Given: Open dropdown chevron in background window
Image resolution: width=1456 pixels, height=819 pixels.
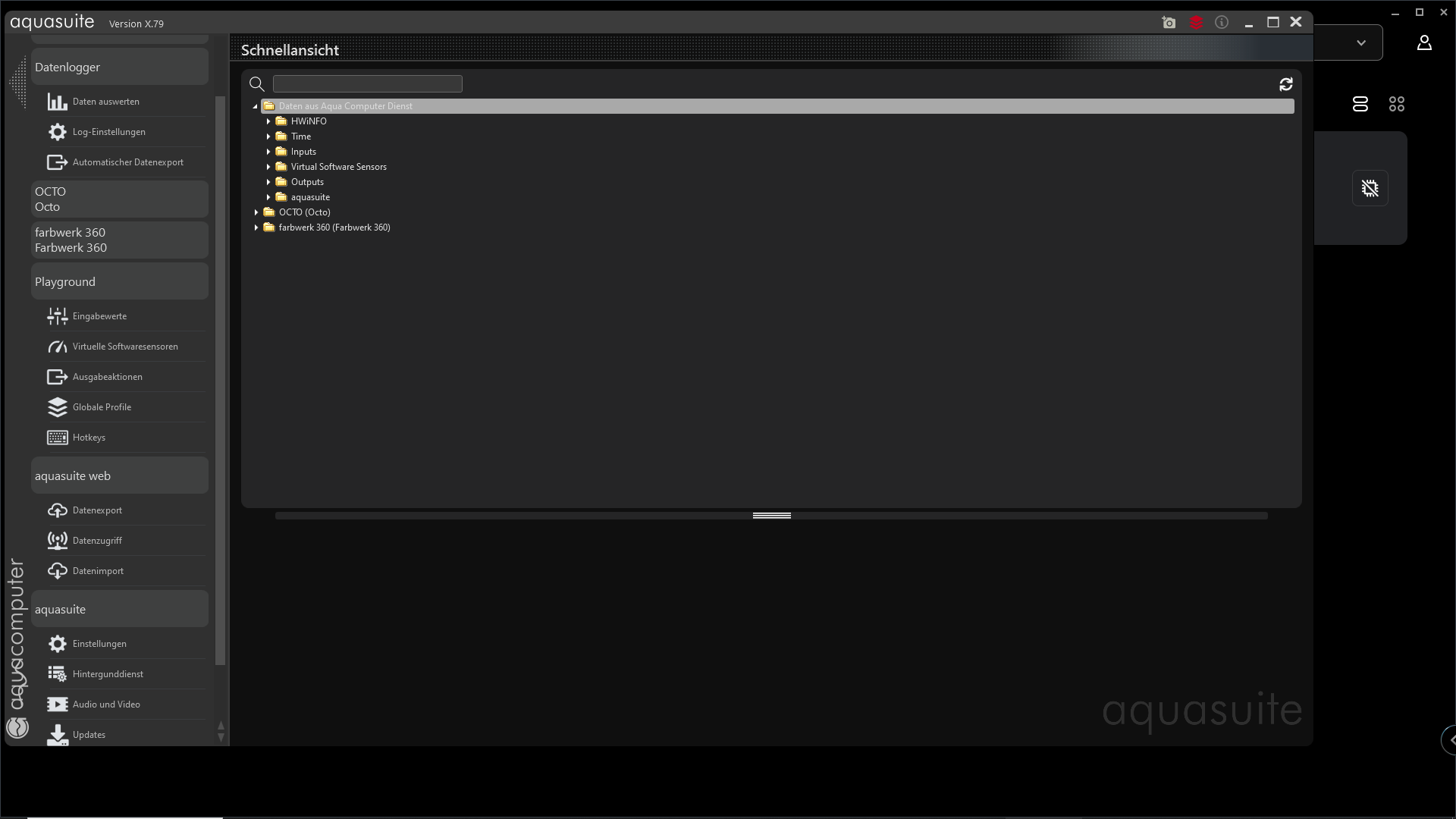Looking at the screenshot, I should point(1361,43).
